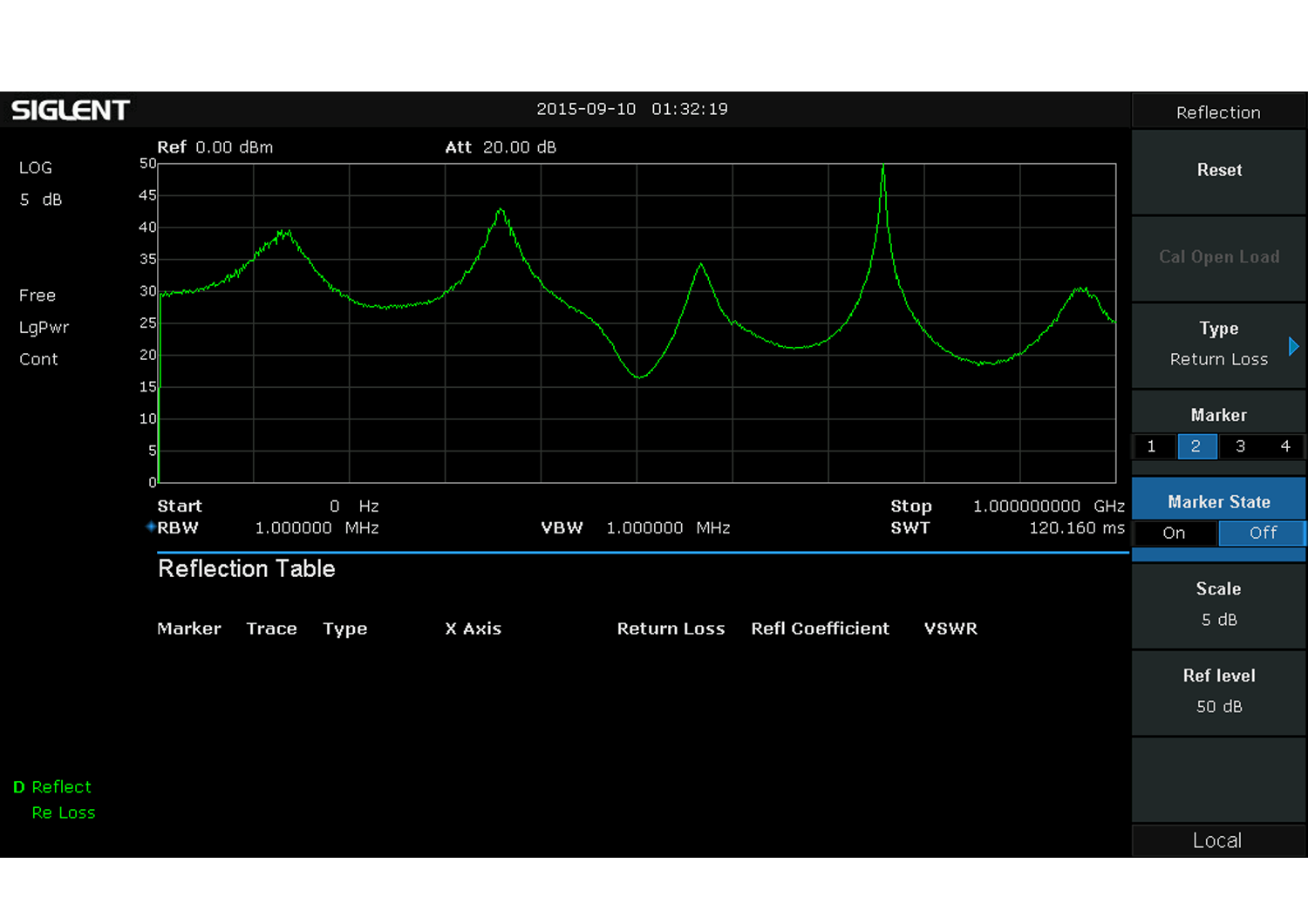Expand the Type Return Loss submenu arrow
The image size is (1308, 924).
[x=1294, y=346]
